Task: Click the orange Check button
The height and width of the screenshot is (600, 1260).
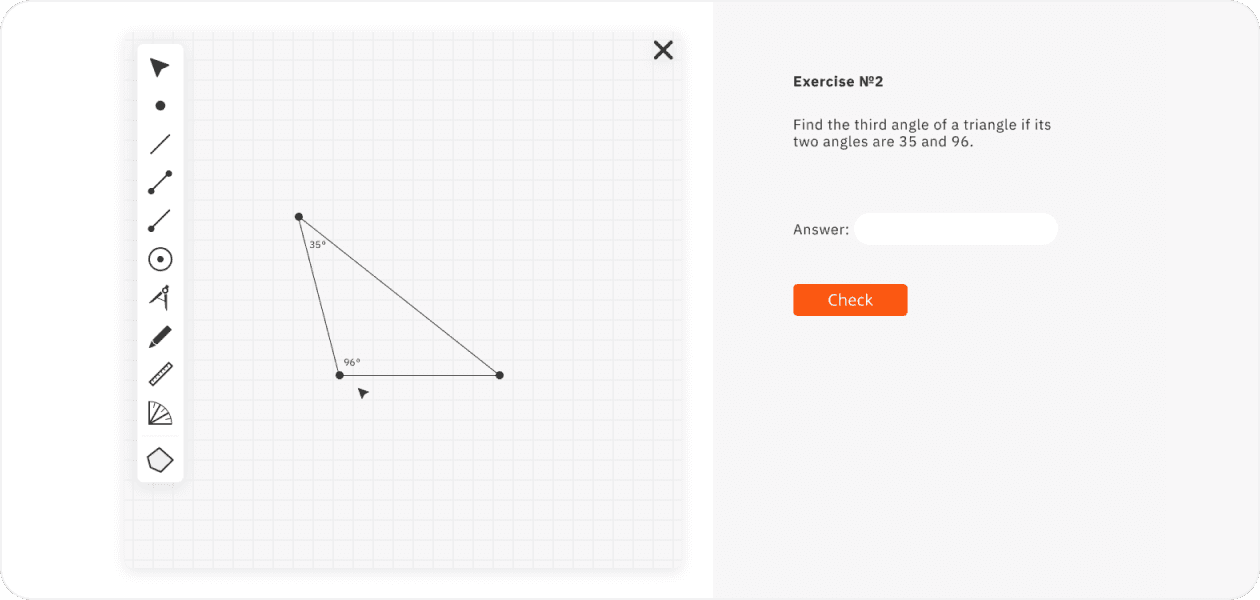Action: tap(850, 300)
